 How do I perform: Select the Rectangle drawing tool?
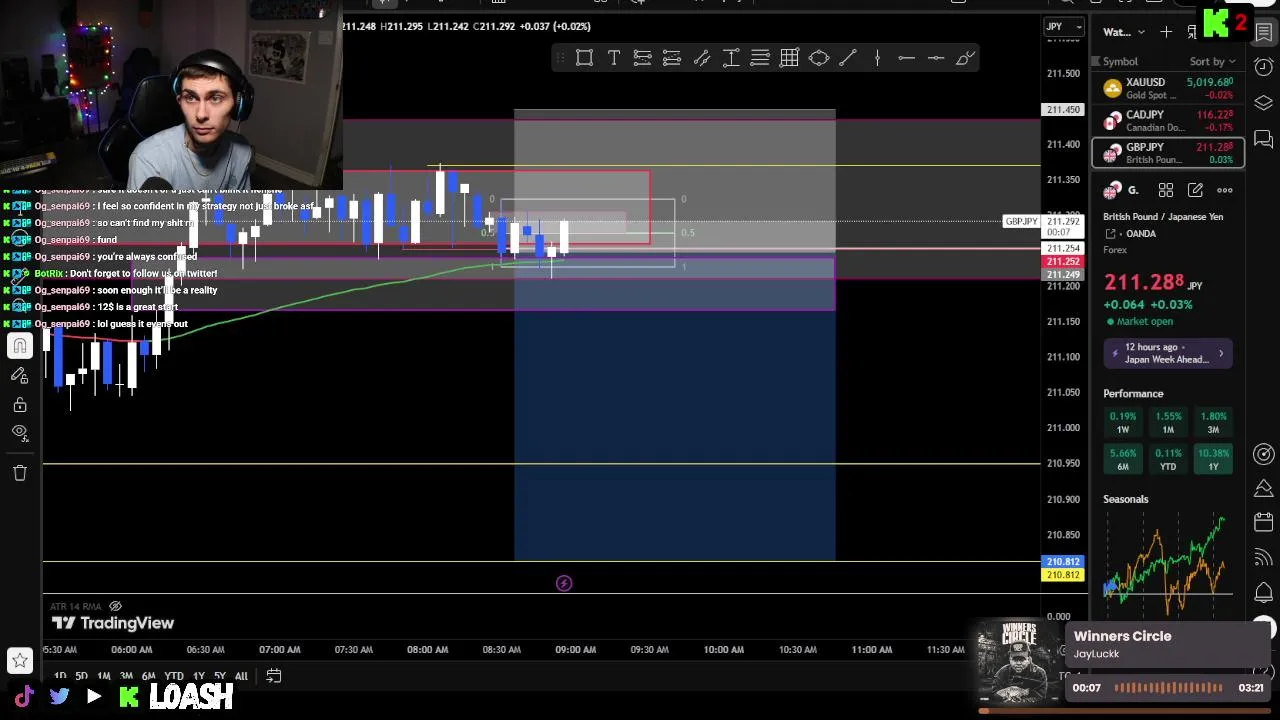click(584, 58)
